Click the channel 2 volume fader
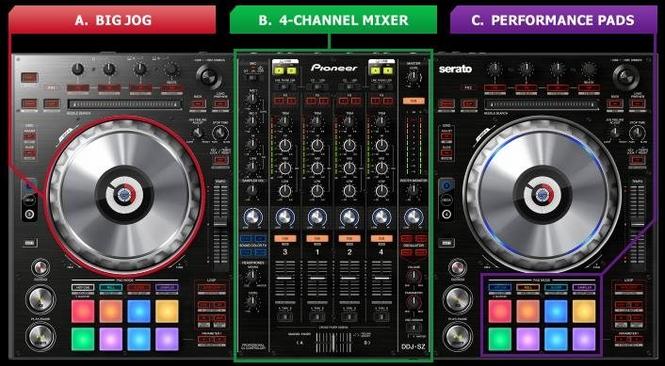 (349, 278)
